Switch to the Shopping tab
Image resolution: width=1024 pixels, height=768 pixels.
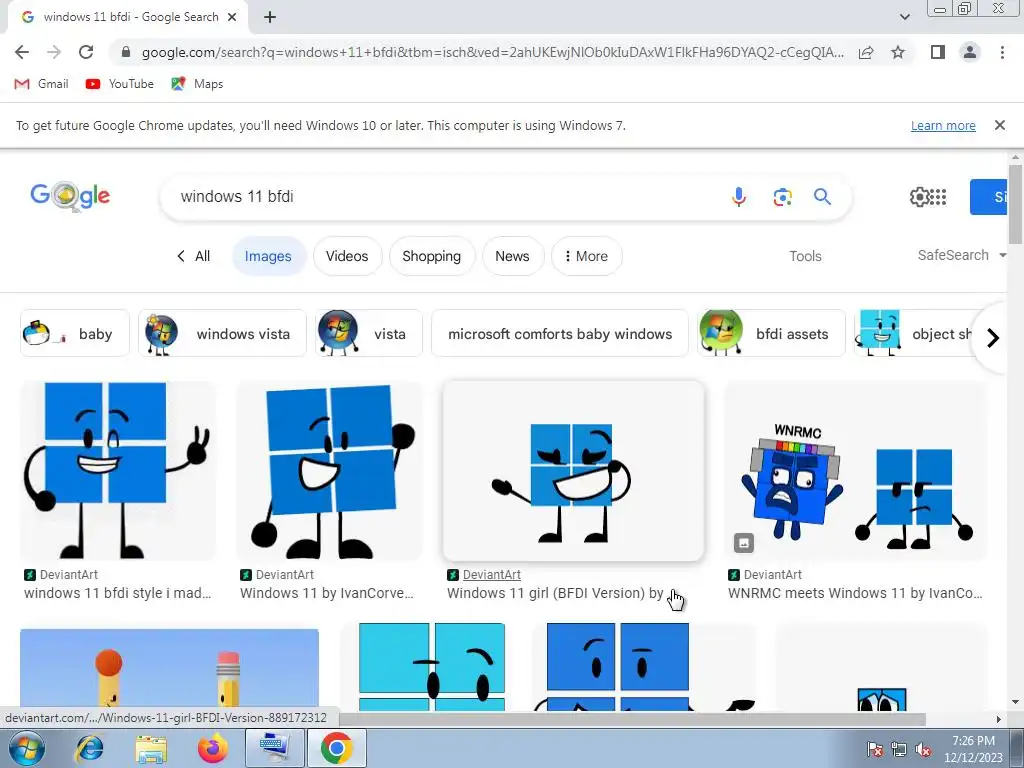coord(432,256)
